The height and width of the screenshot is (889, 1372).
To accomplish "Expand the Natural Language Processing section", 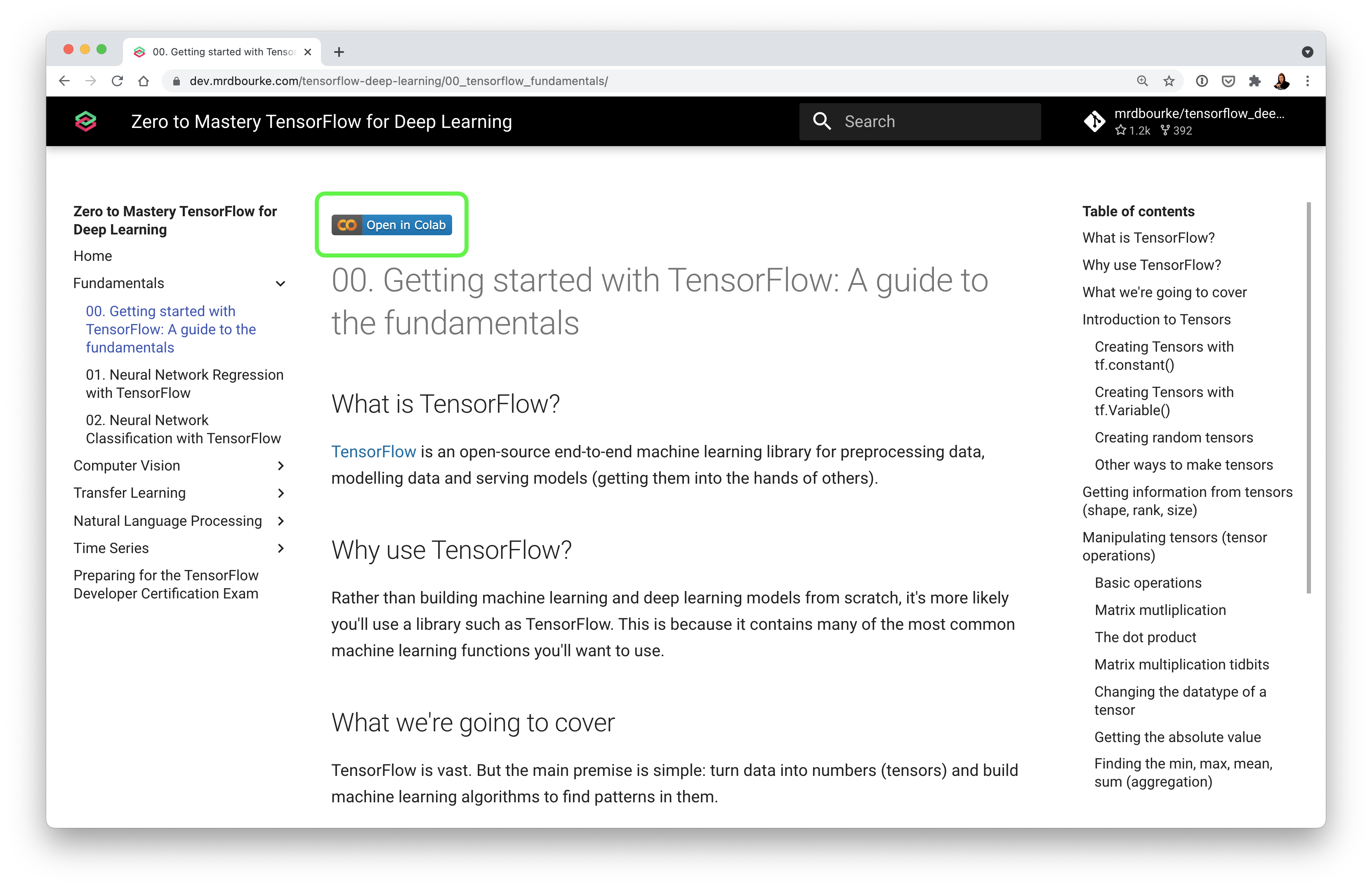I will point(280,521).
